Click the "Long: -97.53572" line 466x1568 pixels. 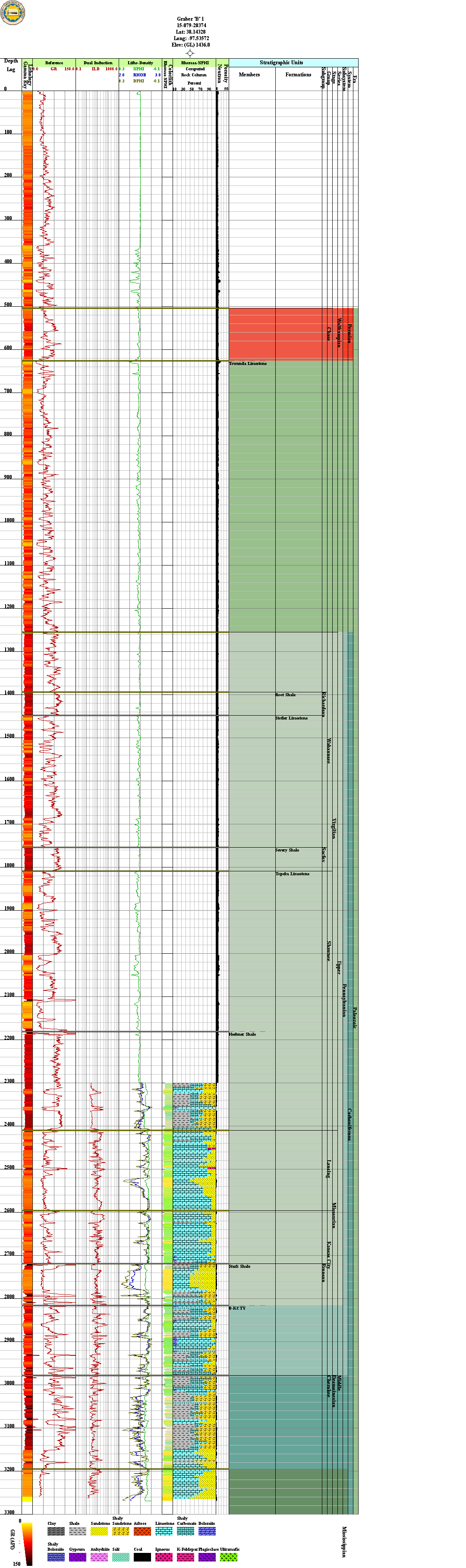click(191, 38)
